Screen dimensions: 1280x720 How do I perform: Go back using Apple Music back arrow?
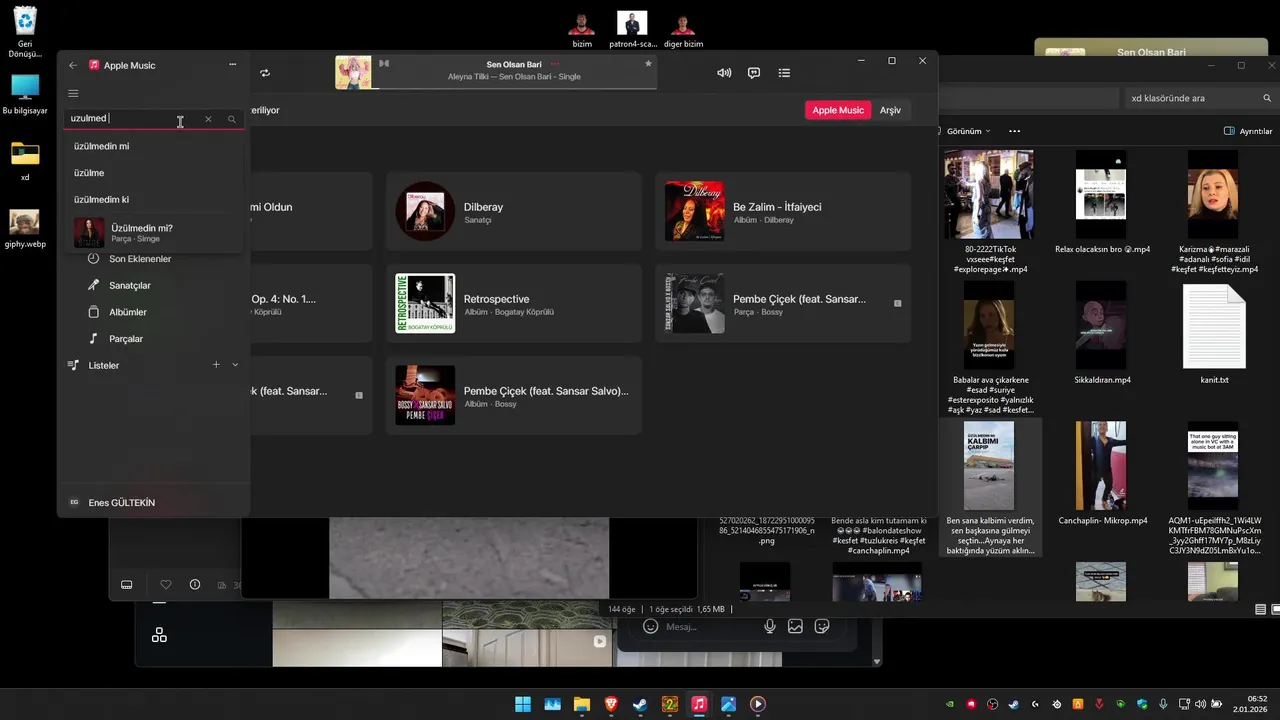click(73, 65)
